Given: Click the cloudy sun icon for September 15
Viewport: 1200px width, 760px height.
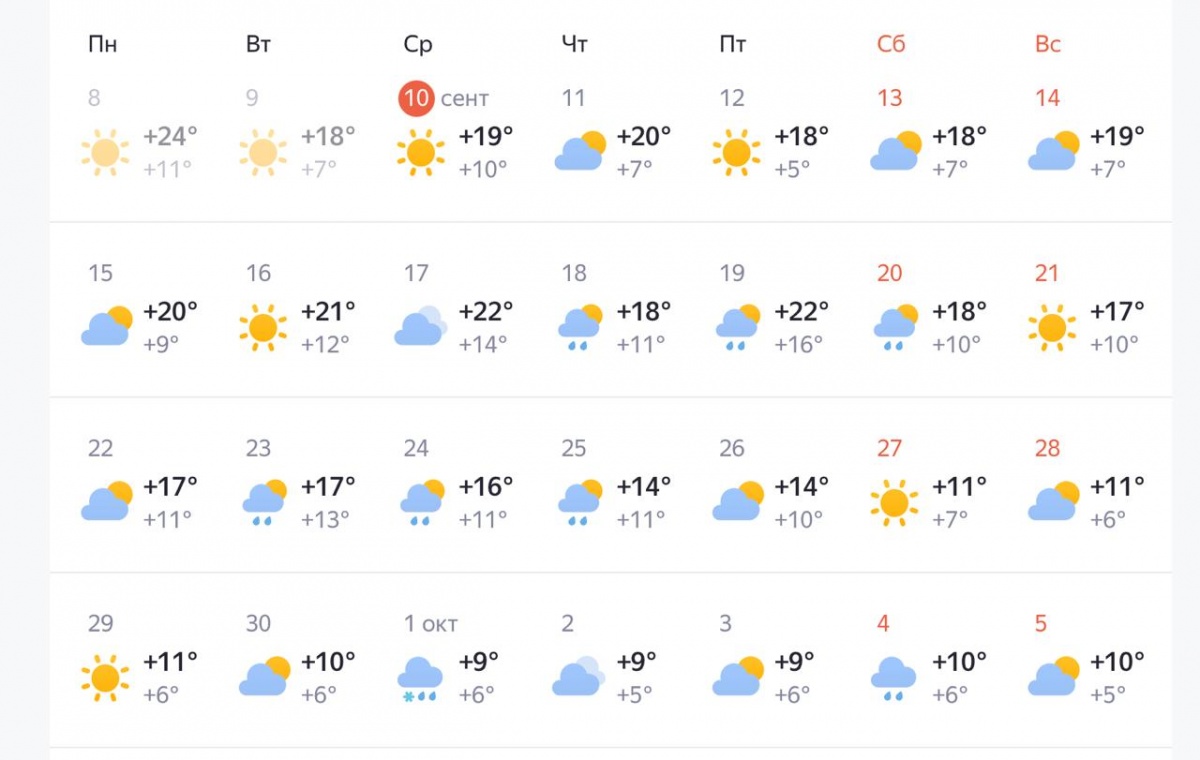Looking at the screenshot, I should click(x=105, y=325).
